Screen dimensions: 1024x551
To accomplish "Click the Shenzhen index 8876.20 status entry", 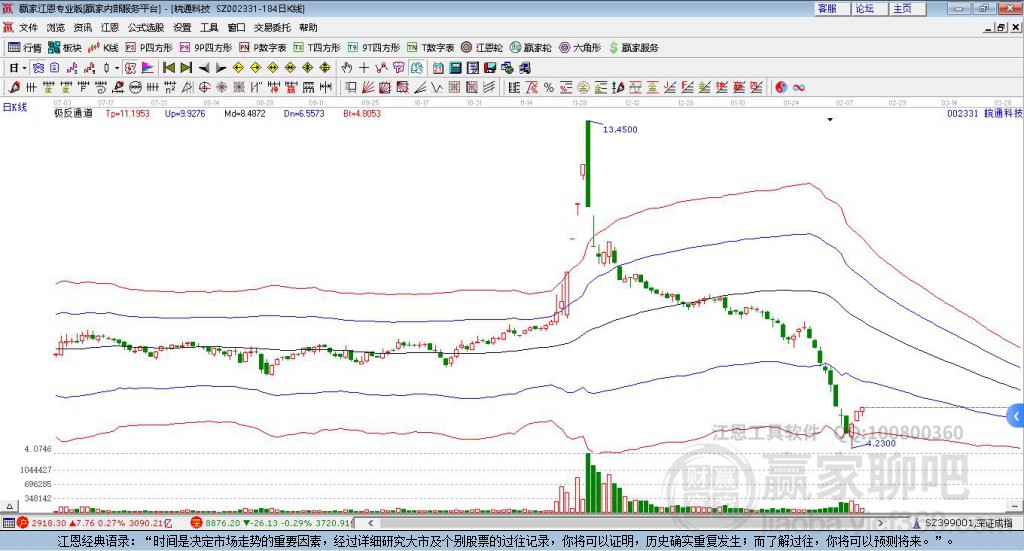I will point(272,523).
